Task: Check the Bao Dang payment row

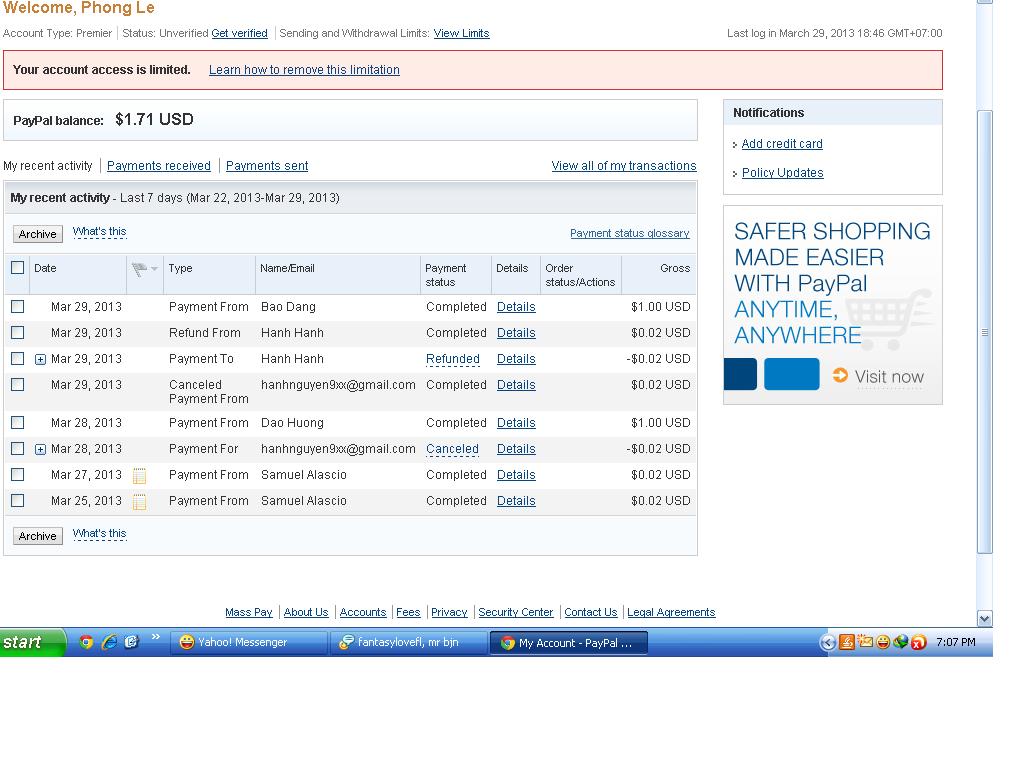Action: click(x=18, y=306)
